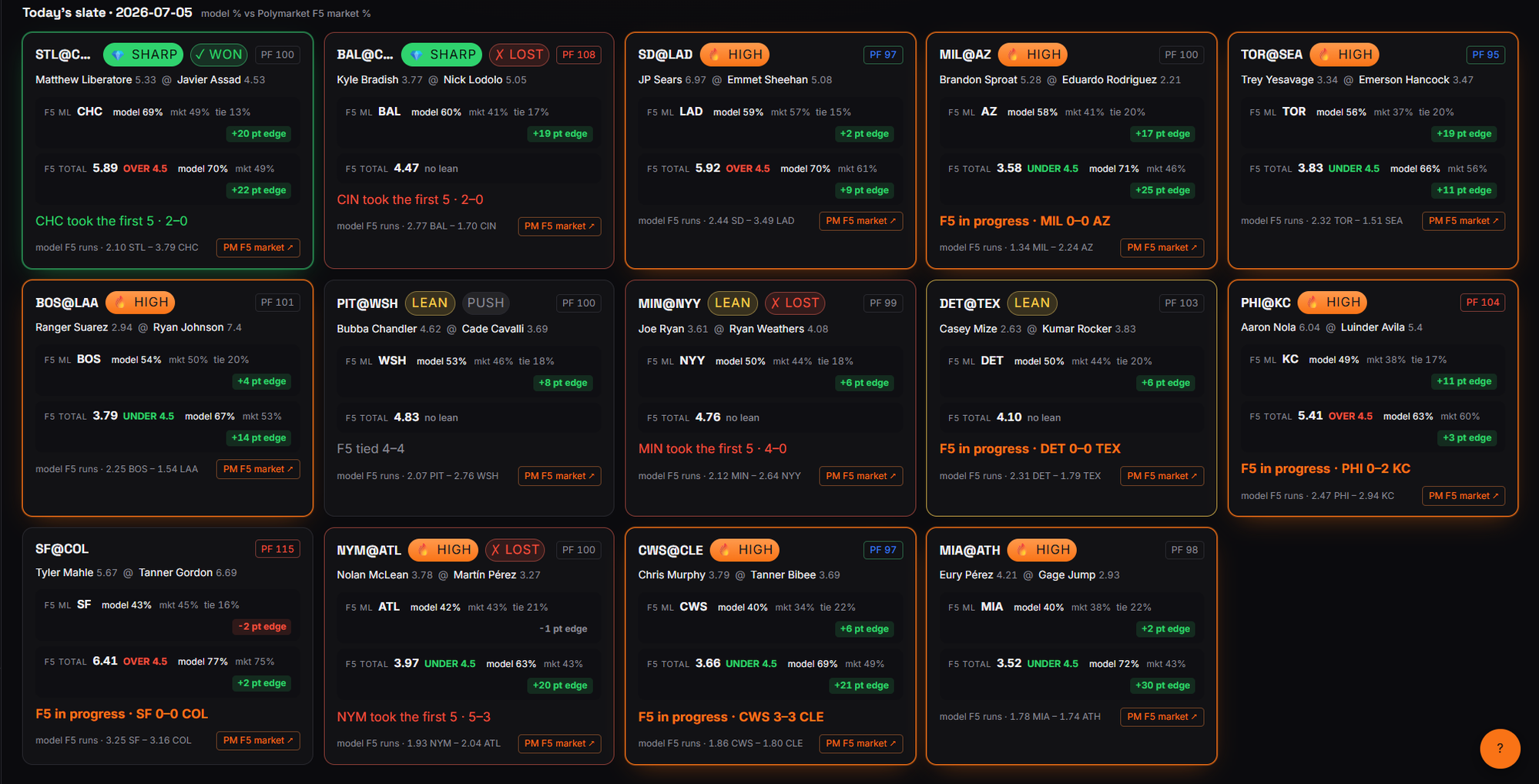Click pitcher name Trey Yesavage
Screen dimensions: 1539x784
tap(1277, 80)
